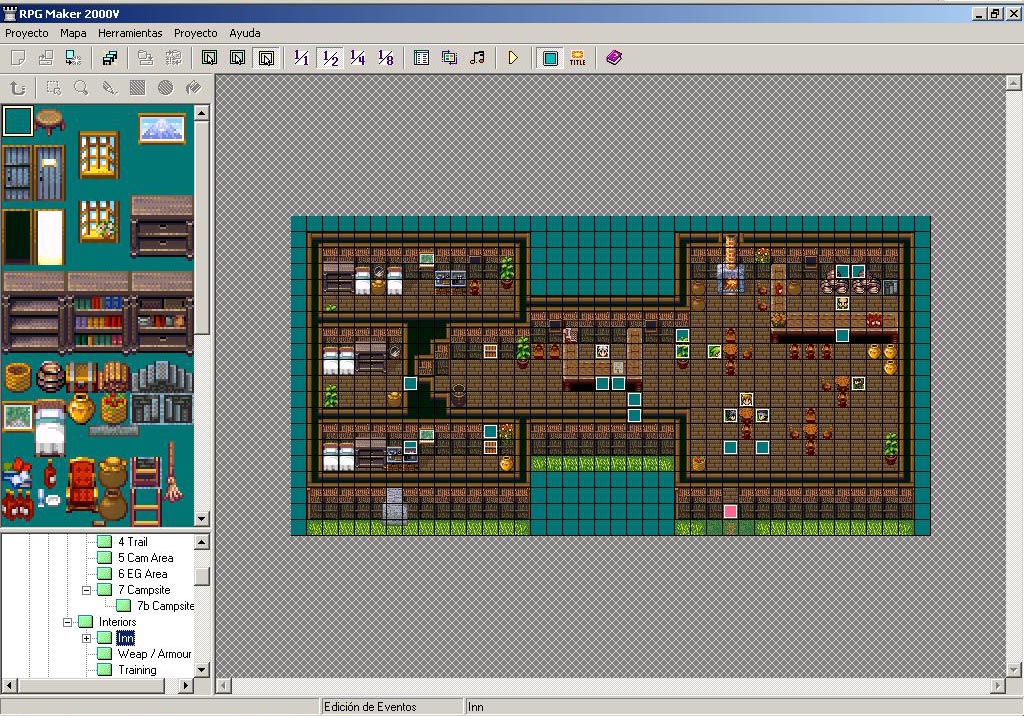Click the Close Project toolbar icon

(74, 58)
